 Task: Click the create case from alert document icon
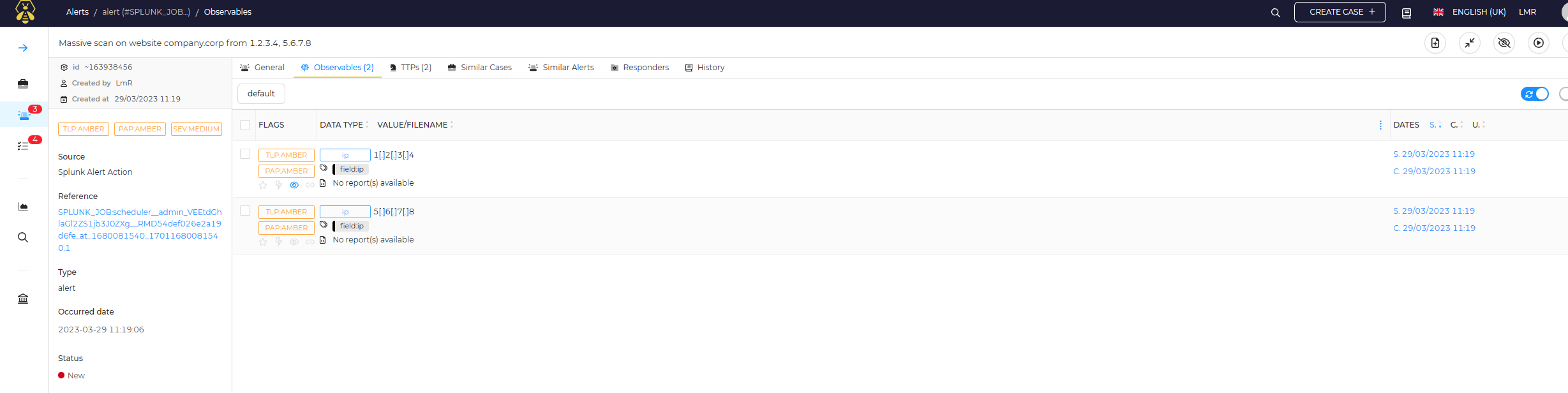click(1435, 43)
